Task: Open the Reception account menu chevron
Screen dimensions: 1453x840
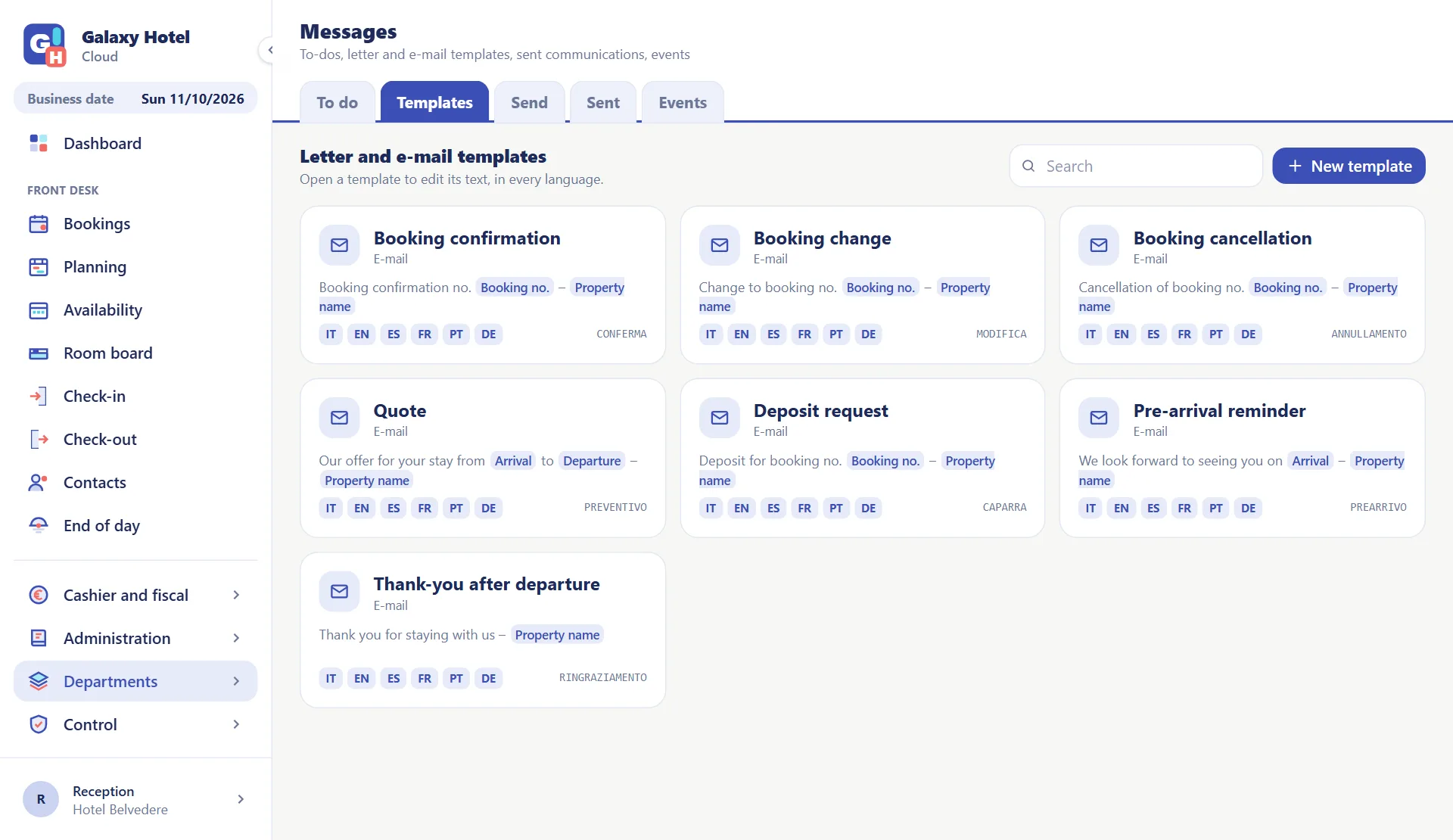Action: (x=241, y=799)
